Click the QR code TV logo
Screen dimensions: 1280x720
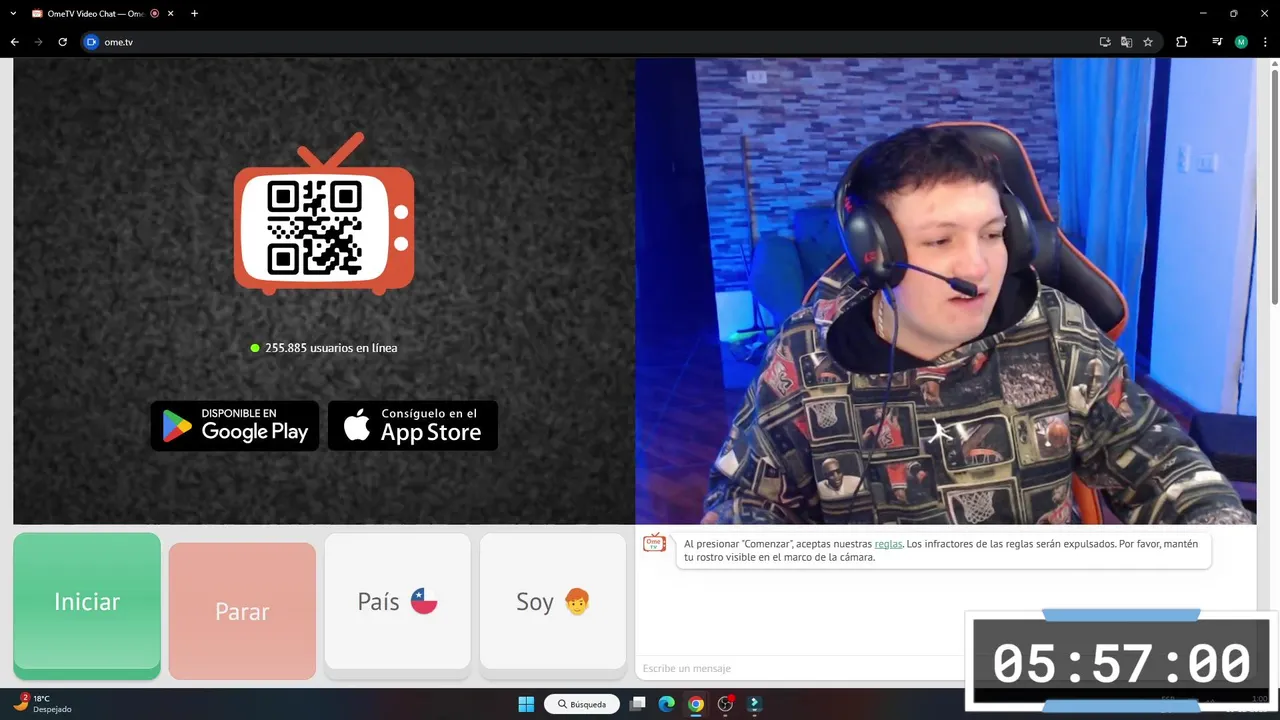(323, 215)
